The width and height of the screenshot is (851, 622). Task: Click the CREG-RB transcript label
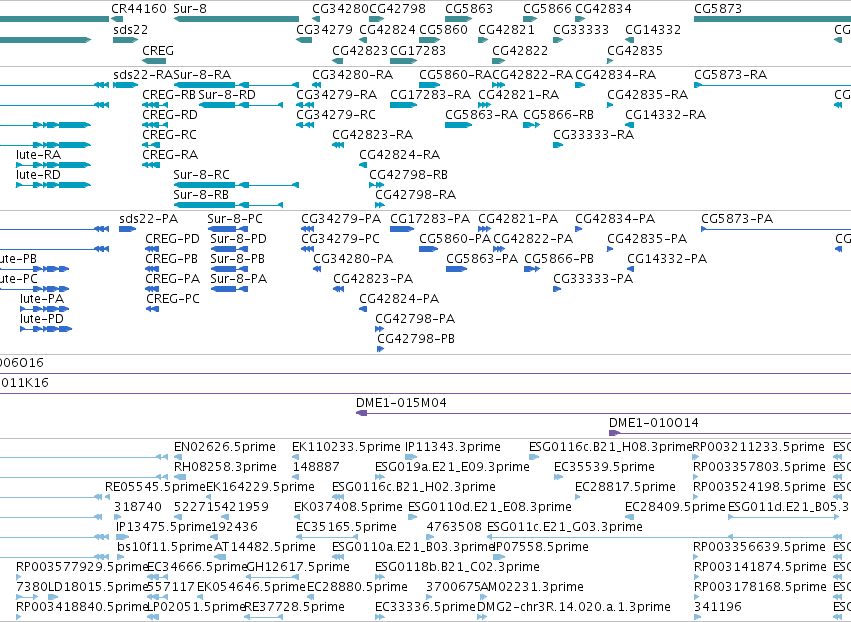[169, 94]
